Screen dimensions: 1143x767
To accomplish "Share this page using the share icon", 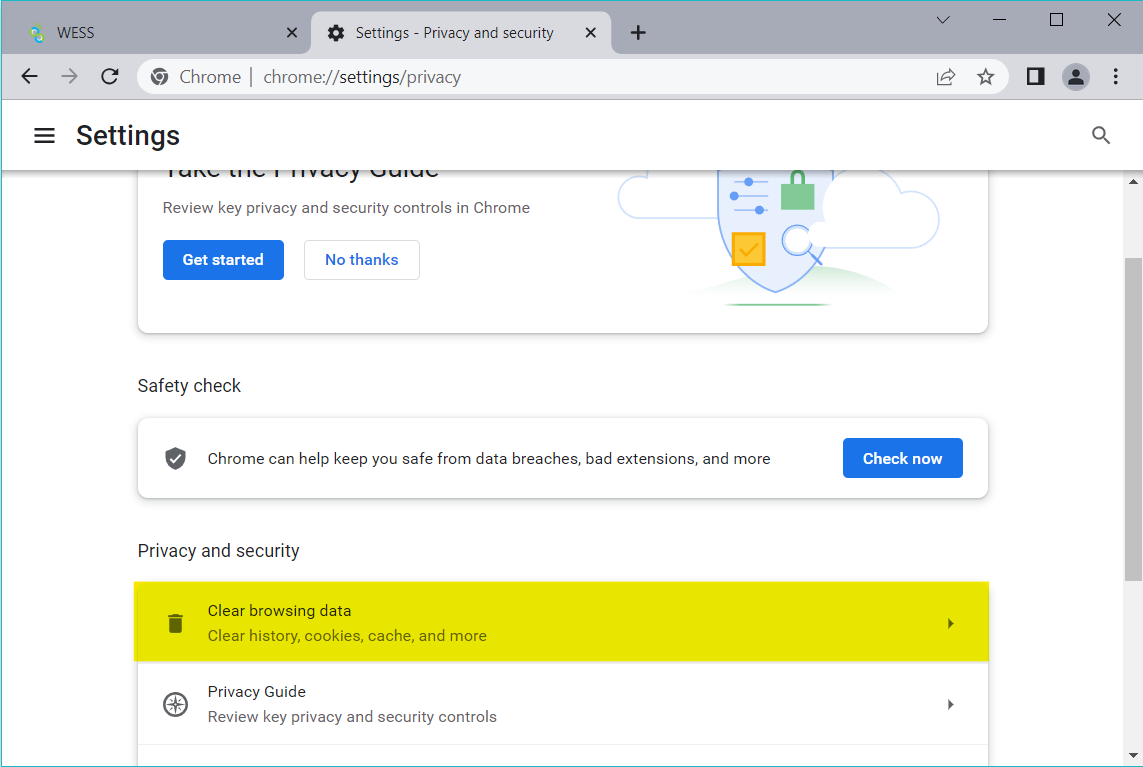I will click(x=945, y=77).
